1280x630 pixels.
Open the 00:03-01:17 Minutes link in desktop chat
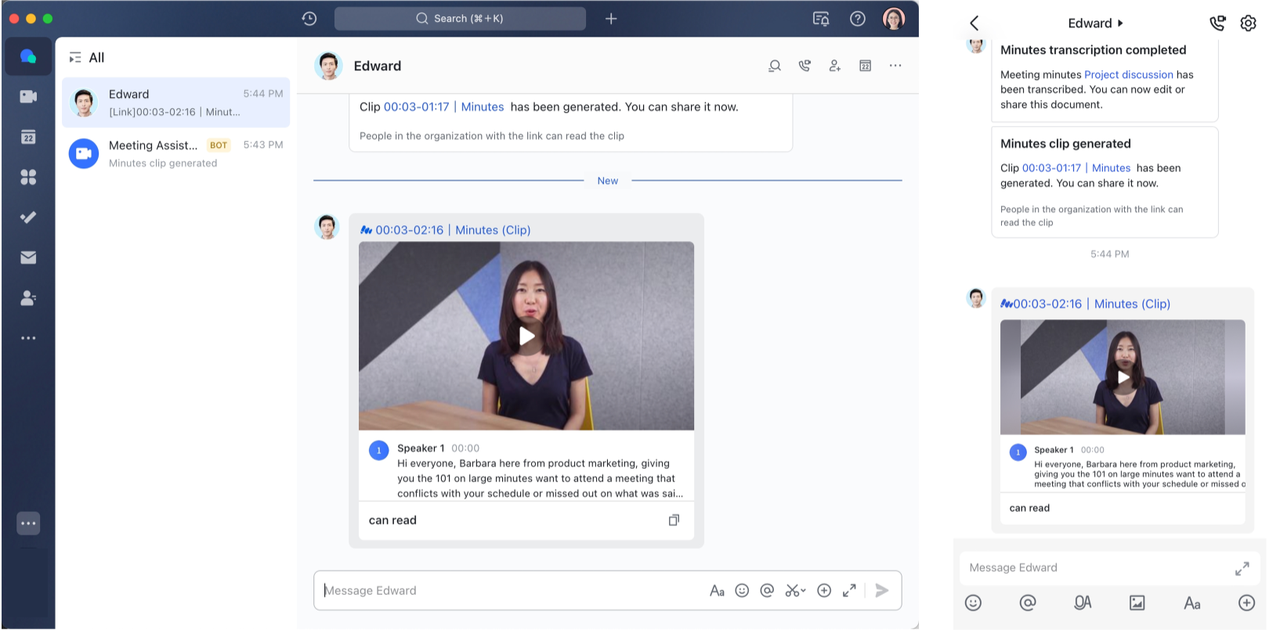click(443, 107)
